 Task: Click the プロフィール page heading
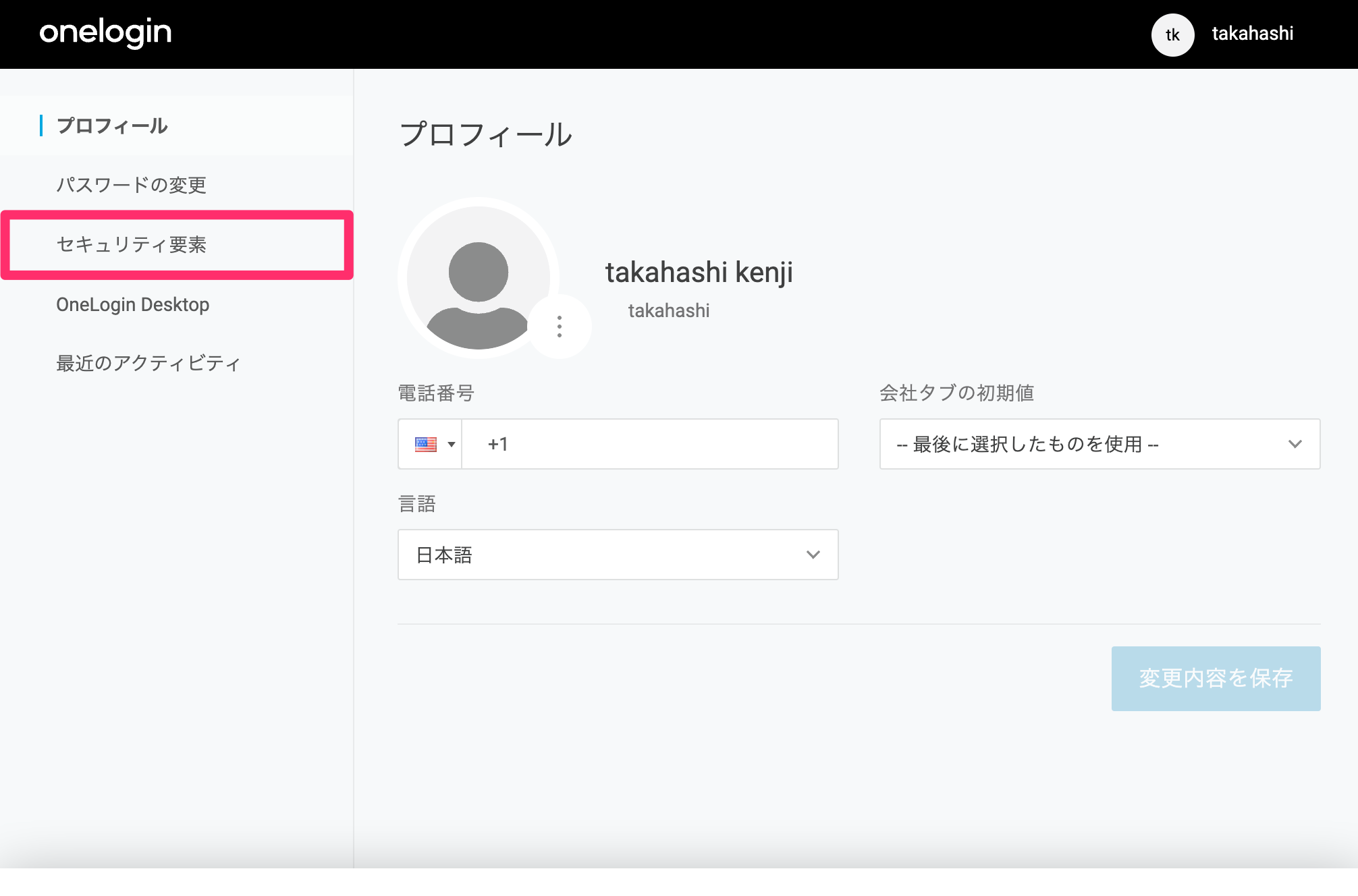pyautogui.click(x=485, y=134)
